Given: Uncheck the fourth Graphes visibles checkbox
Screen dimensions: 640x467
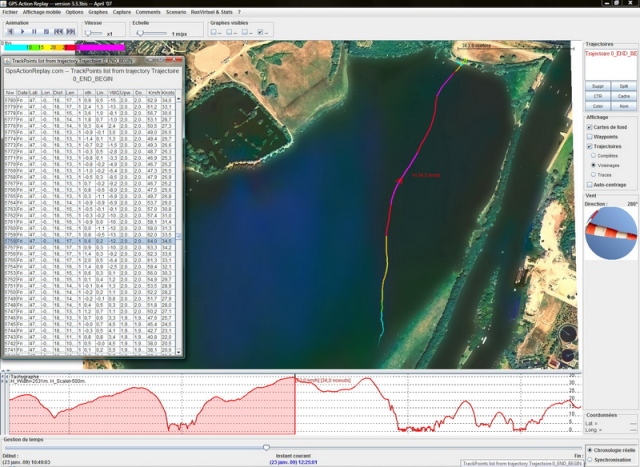Looking at the screenshot, I should (260, 32).
